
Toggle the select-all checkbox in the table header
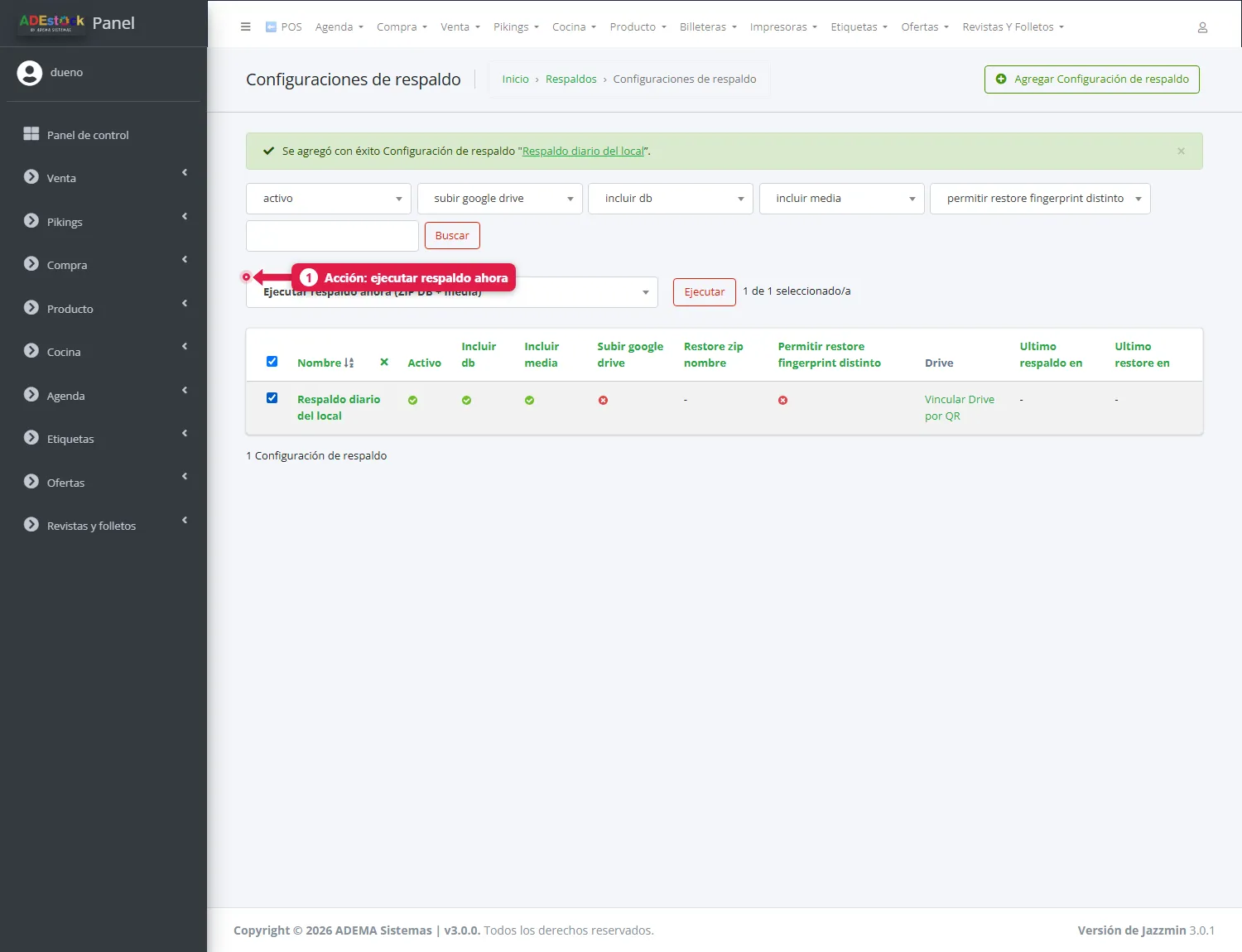pos(272,361)
